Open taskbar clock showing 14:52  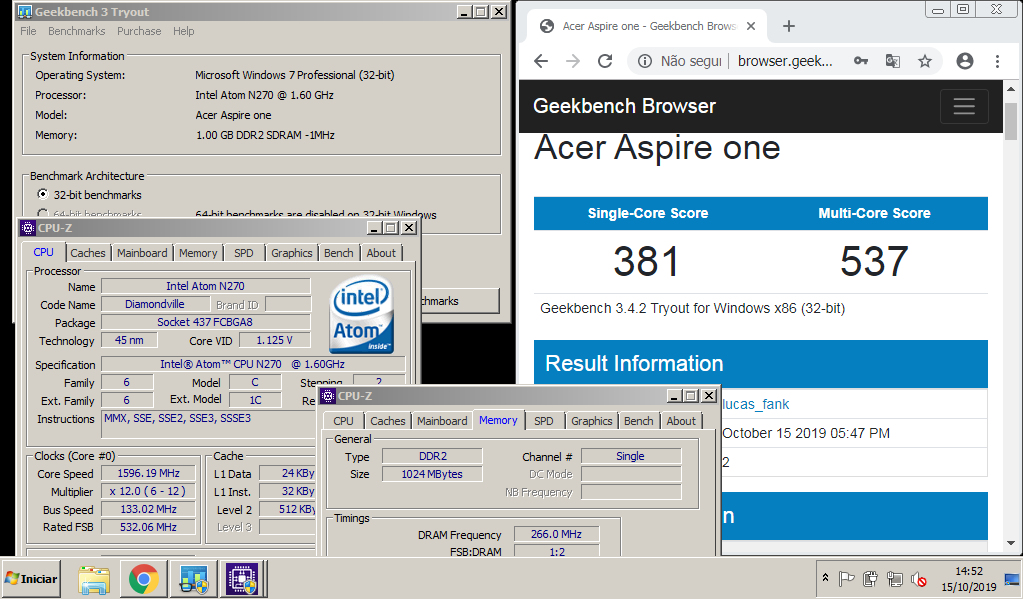(969, 579)
